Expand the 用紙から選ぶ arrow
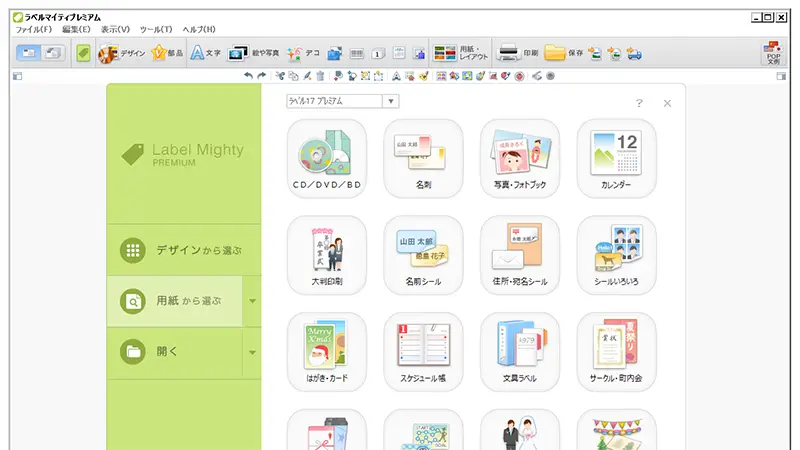 click(x=253, y=301)
